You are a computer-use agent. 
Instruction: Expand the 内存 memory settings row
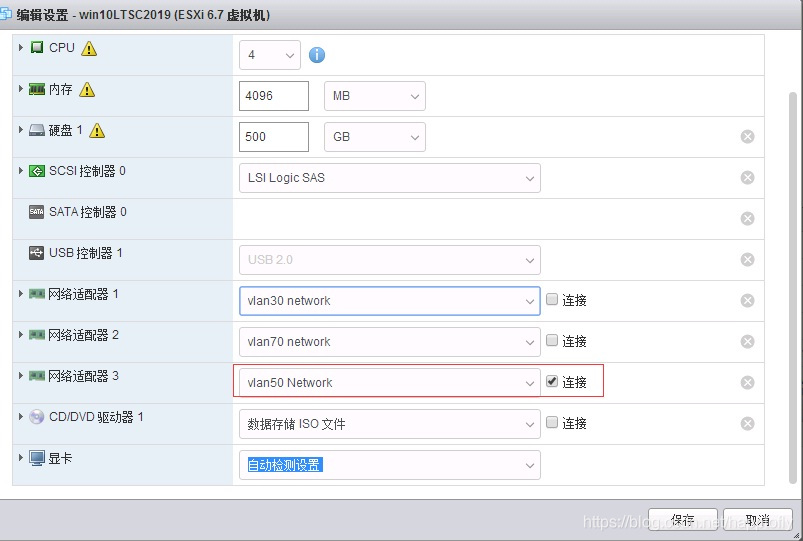[x=20, y=89]
